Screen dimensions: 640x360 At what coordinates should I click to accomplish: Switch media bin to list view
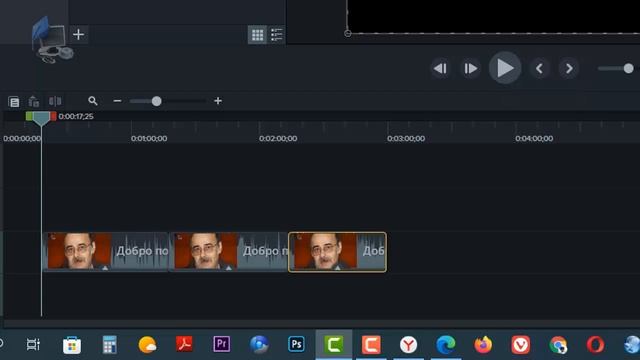point(276,35)
